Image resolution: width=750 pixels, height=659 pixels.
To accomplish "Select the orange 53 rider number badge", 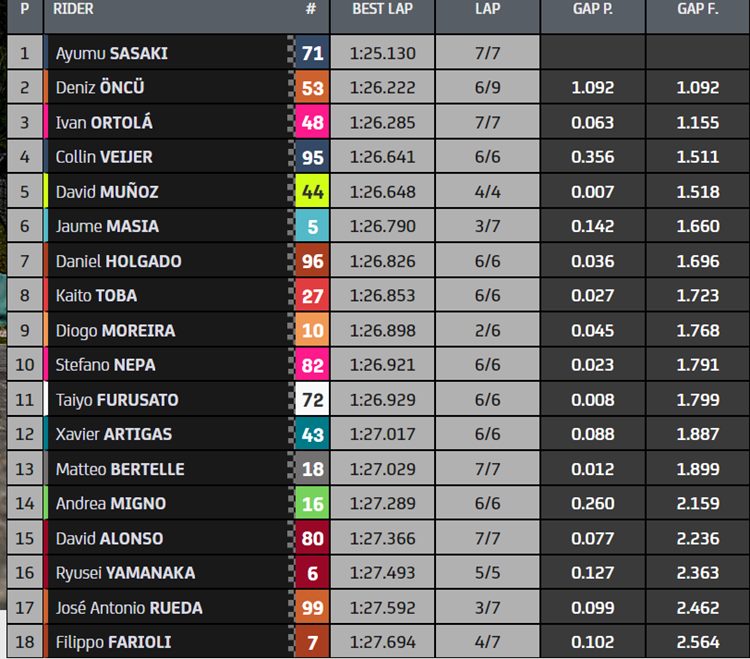I will pyautogui.click(x=312, y=88).
